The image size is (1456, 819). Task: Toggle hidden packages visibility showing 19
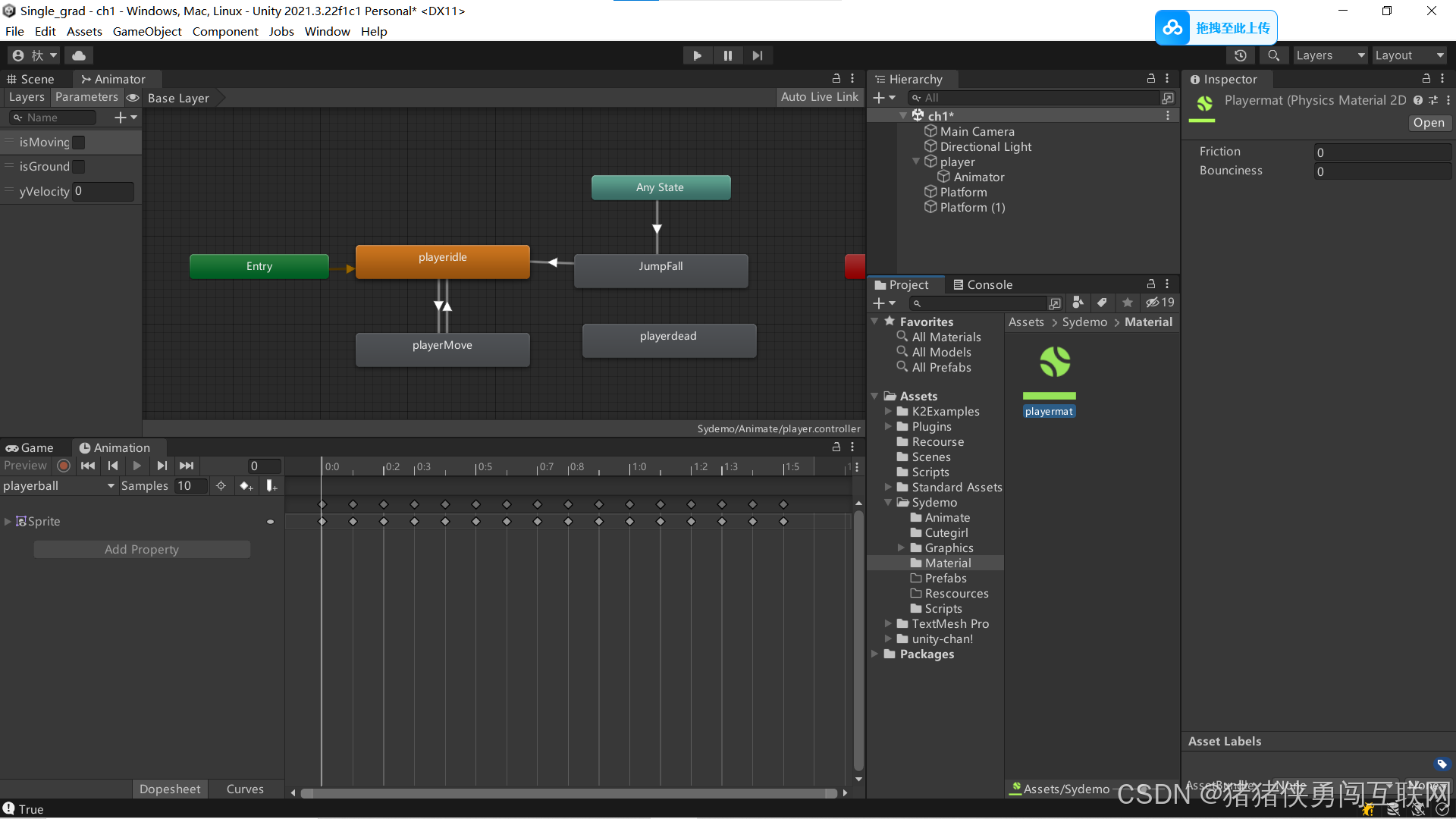click(1159, 303)
